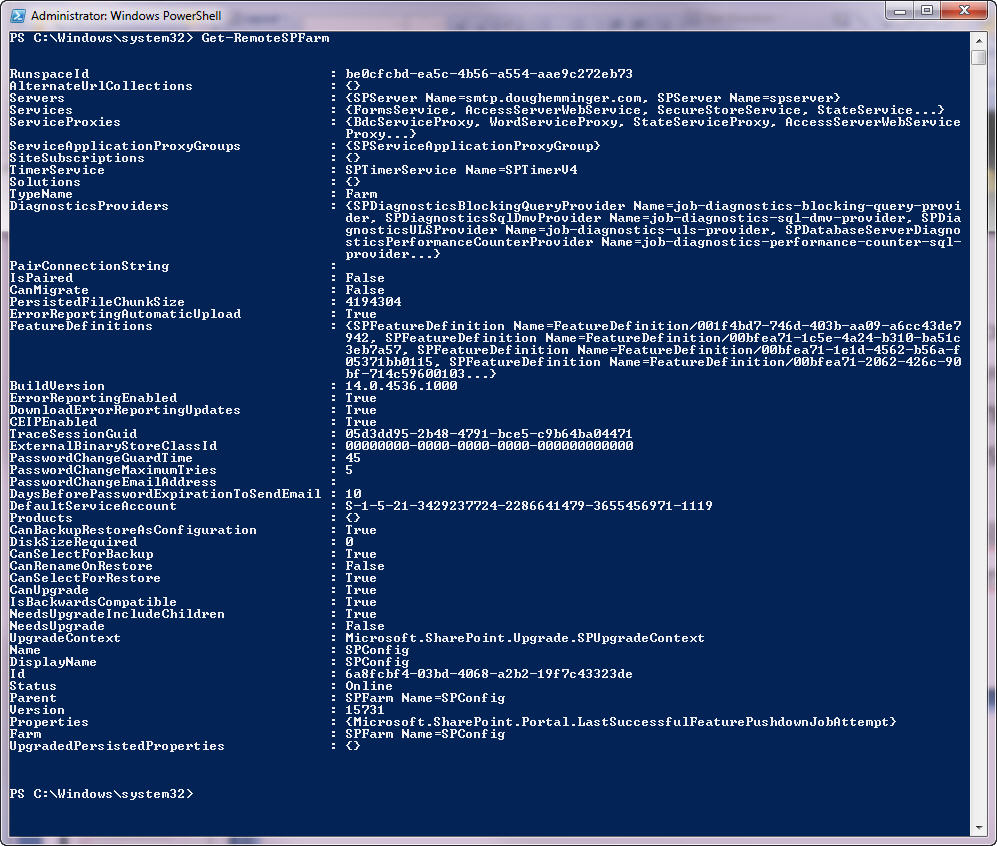
Task: Click the vertical scrollbar thumb
Action: click(x=979, y=57)
